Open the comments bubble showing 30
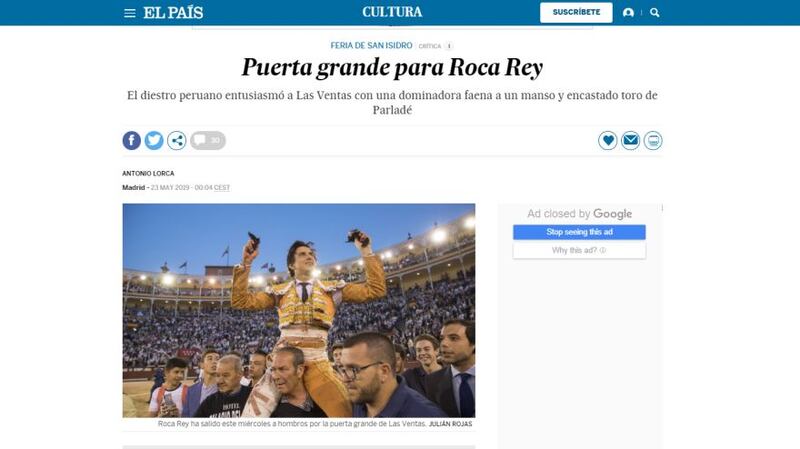 tap(208, 140)
